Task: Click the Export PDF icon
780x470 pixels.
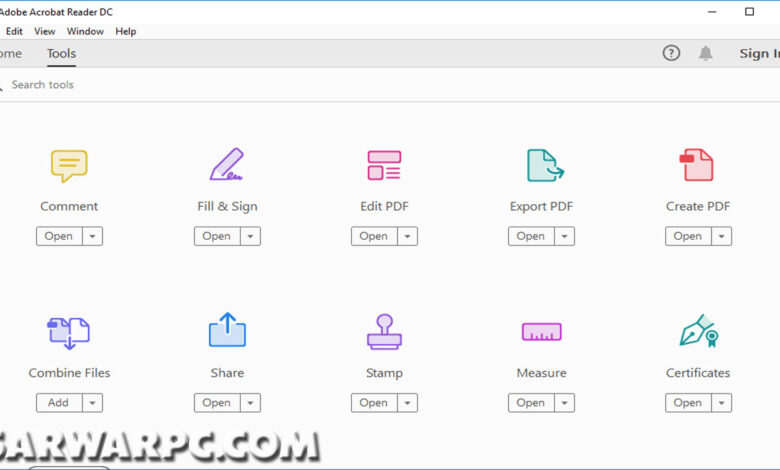Action: 545,165
